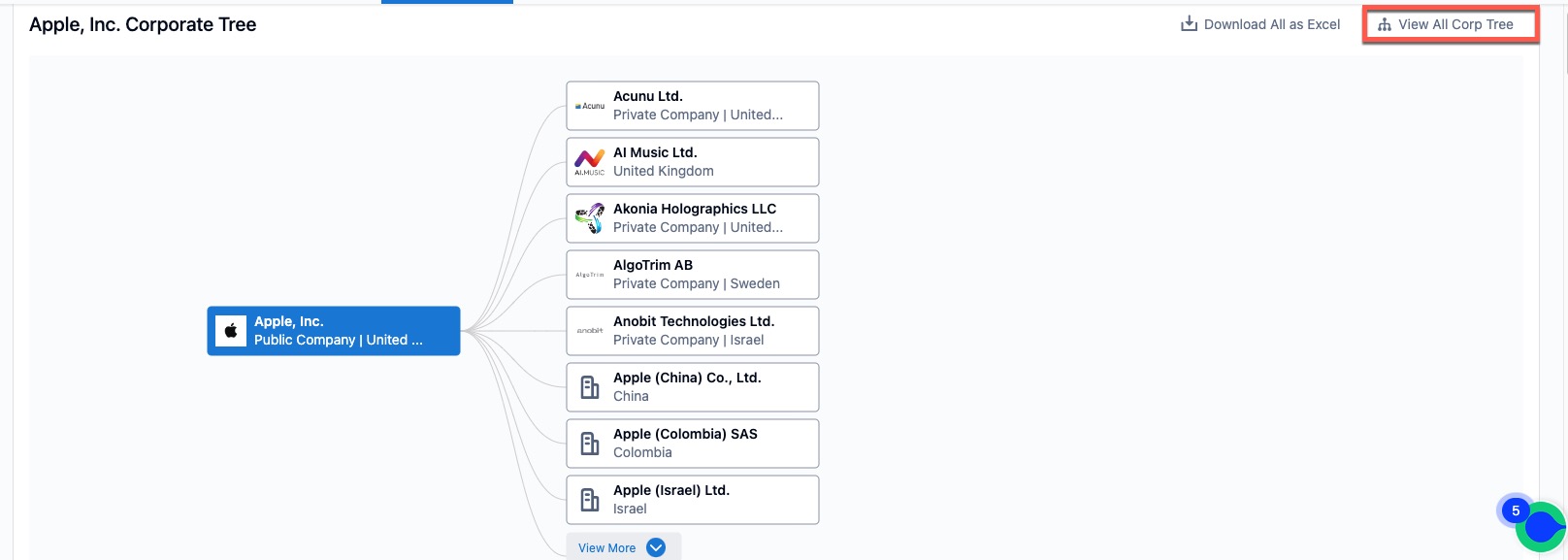
Task: Click the download icon beside Download All
Action: 1189,24
